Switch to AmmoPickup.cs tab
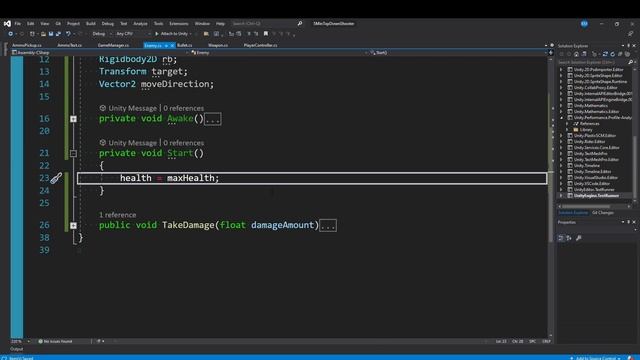The image size is (640, 360). 27,45
